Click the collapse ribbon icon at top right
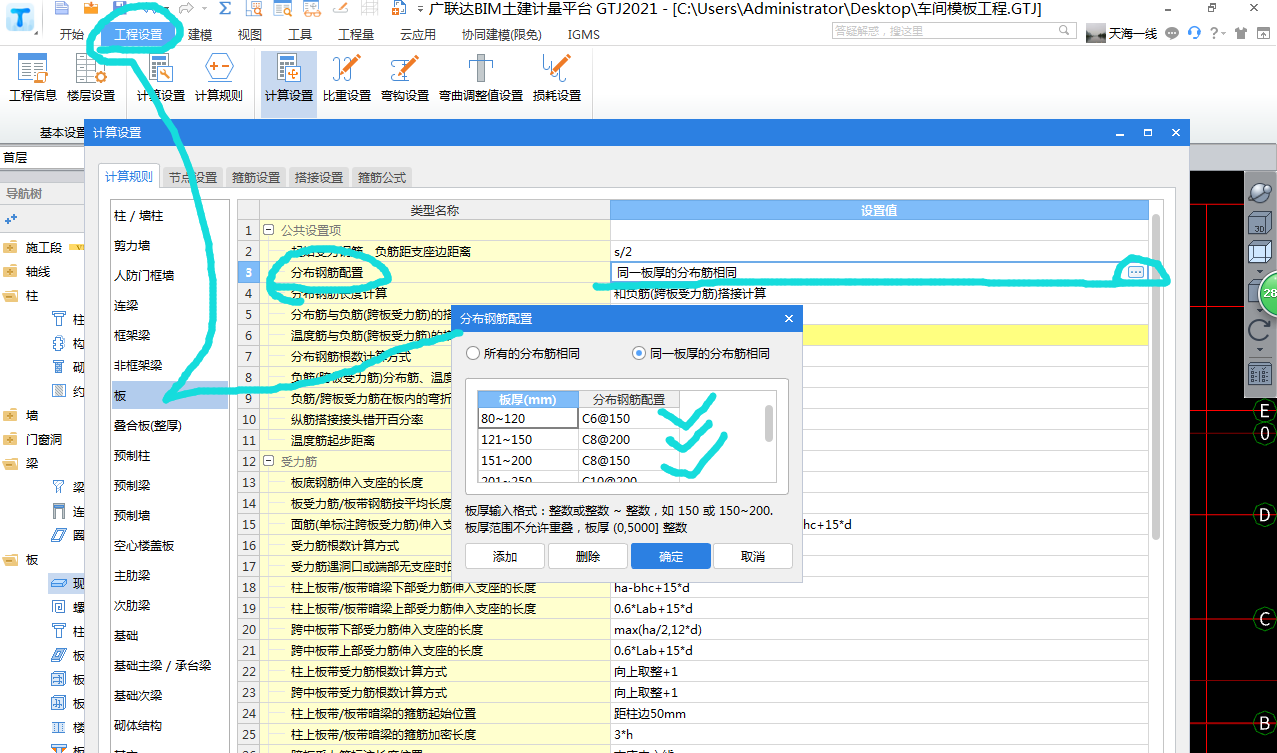The width and height of the screenshot is (1277, 753). 1265,33
